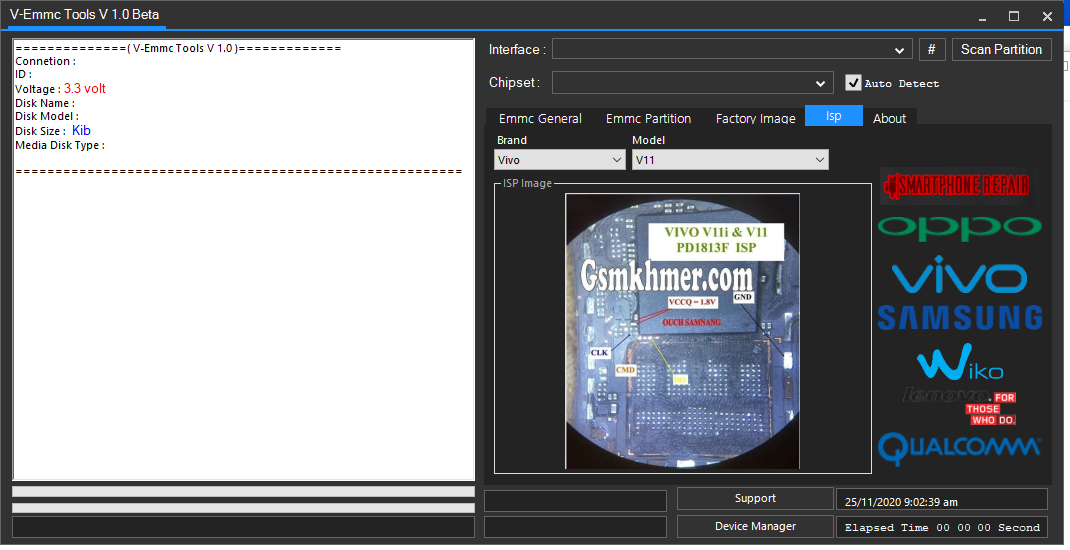Switch to the Emmc General tab
Image resolution: width=1070 pixels, height=550 pixels.
540,118
